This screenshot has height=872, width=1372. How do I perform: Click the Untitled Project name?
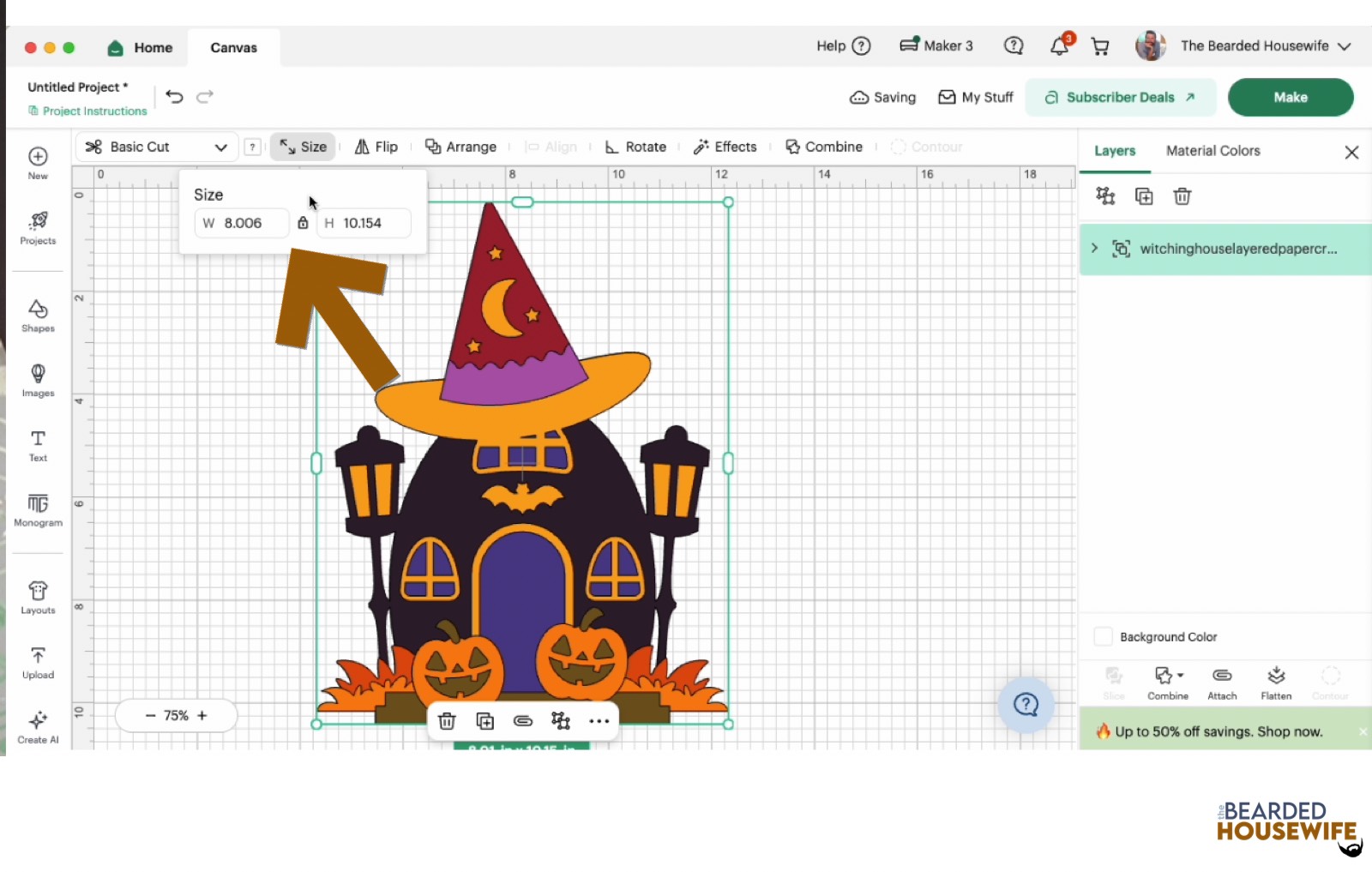(x=77, y=87)
